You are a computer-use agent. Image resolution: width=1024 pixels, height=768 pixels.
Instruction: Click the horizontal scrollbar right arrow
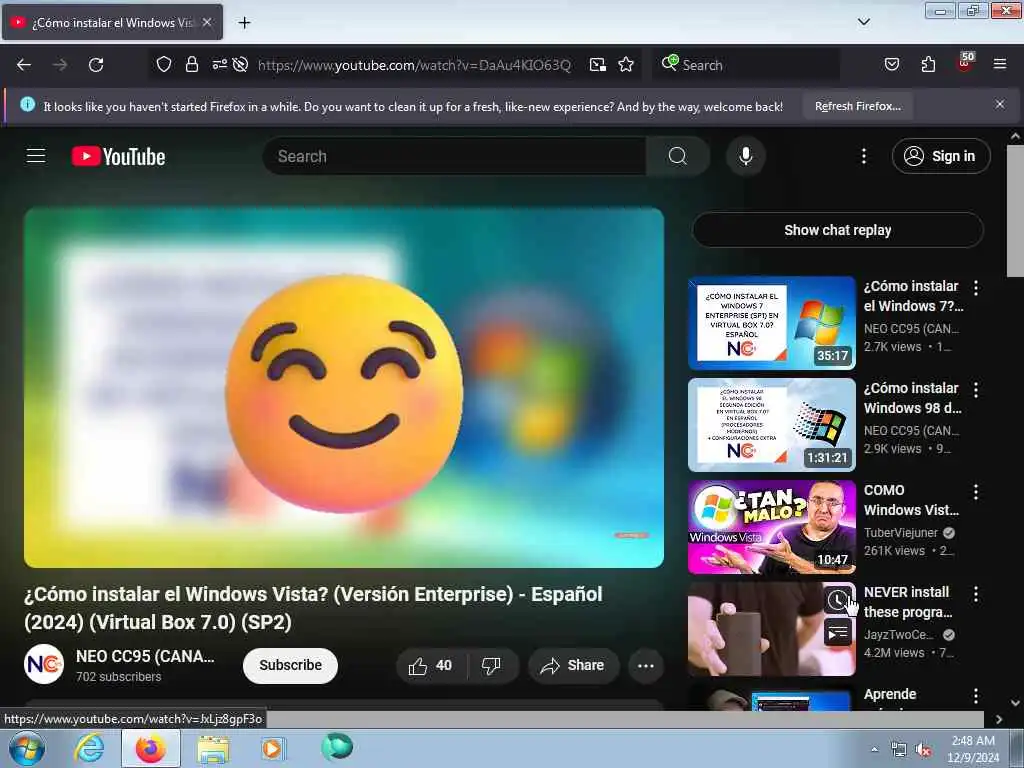tap(999, 719)
